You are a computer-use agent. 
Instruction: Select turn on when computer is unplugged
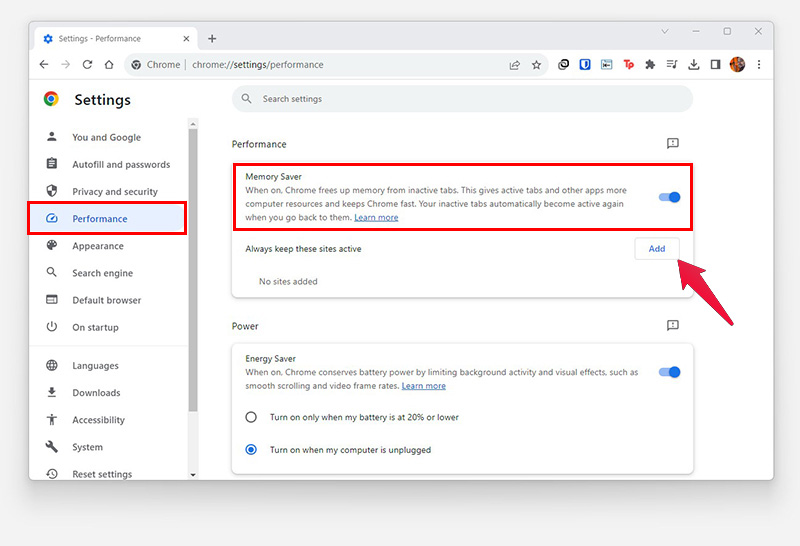tap(251, 450)
